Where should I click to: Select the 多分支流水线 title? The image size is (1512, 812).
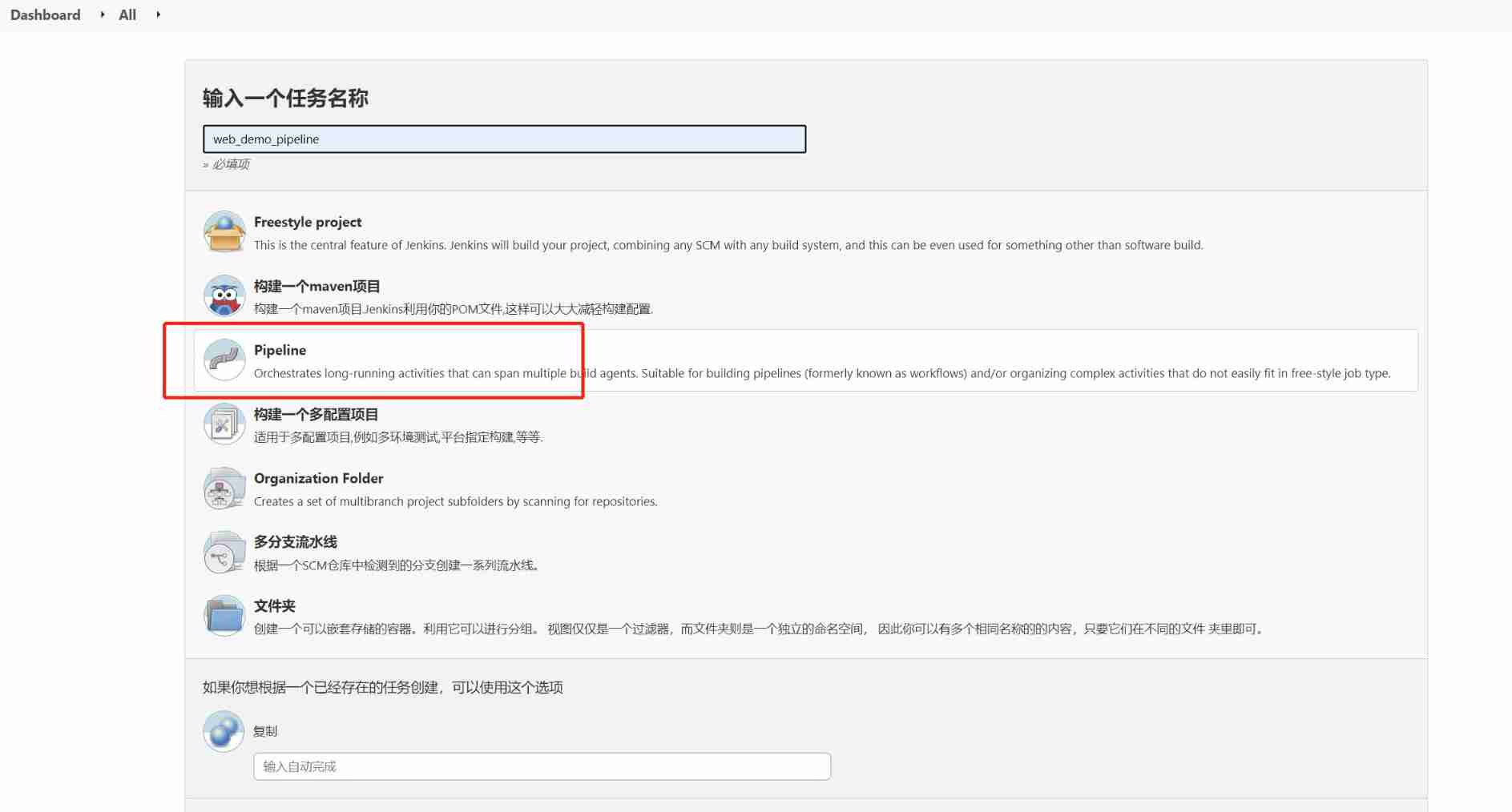pos(296,542)
